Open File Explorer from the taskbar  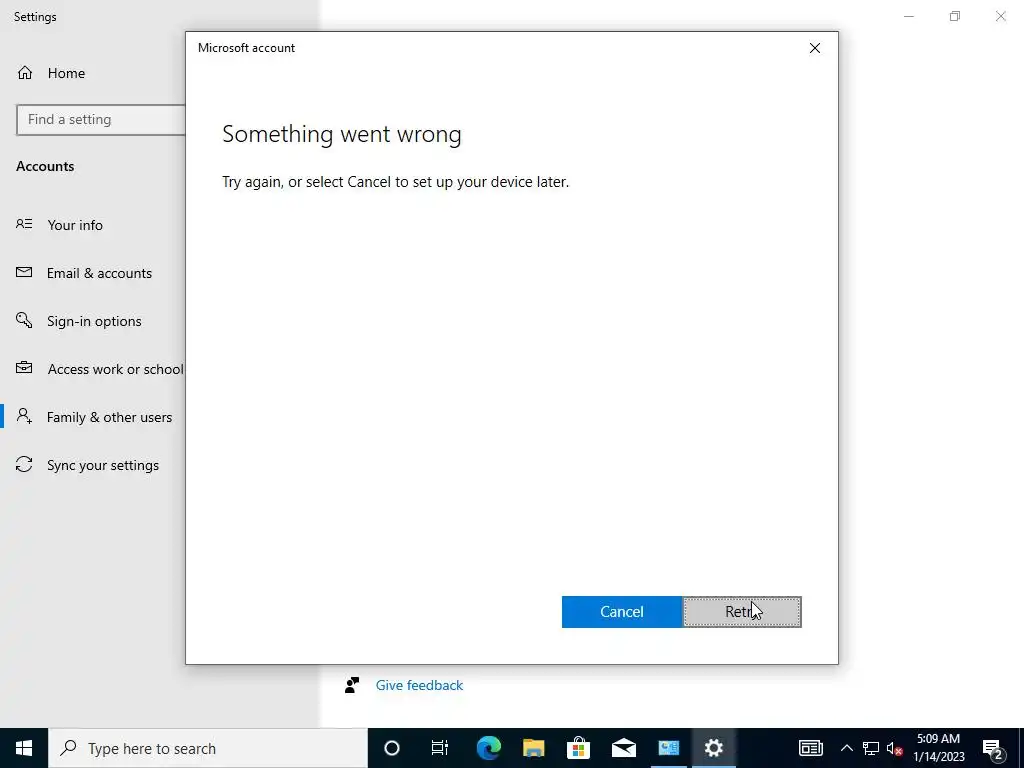(534, 748)
